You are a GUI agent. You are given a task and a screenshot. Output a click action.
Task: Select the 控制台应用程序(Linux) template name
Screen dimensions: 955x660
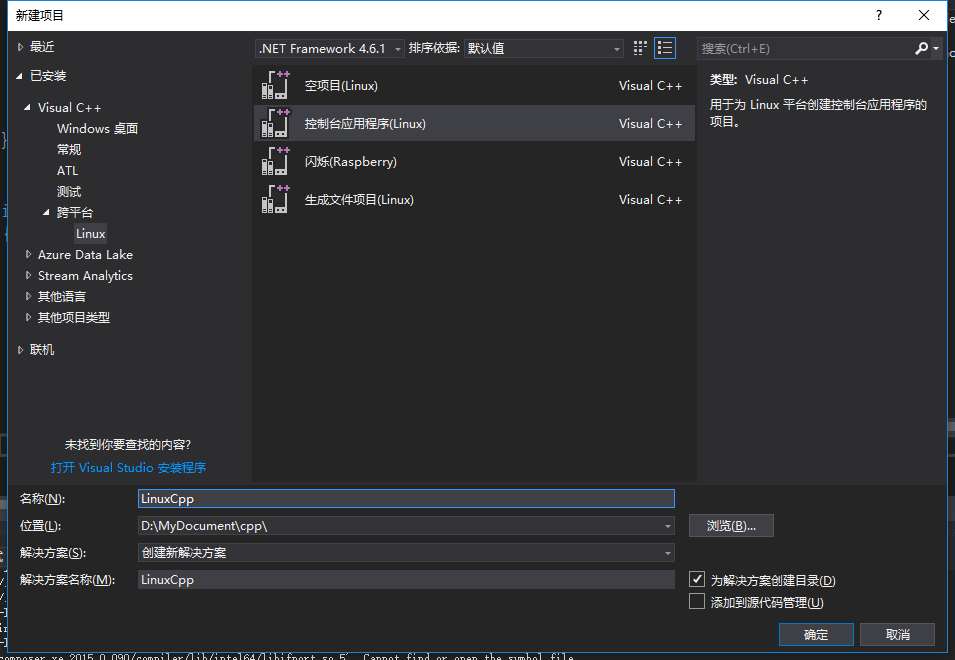click(365, 124)
